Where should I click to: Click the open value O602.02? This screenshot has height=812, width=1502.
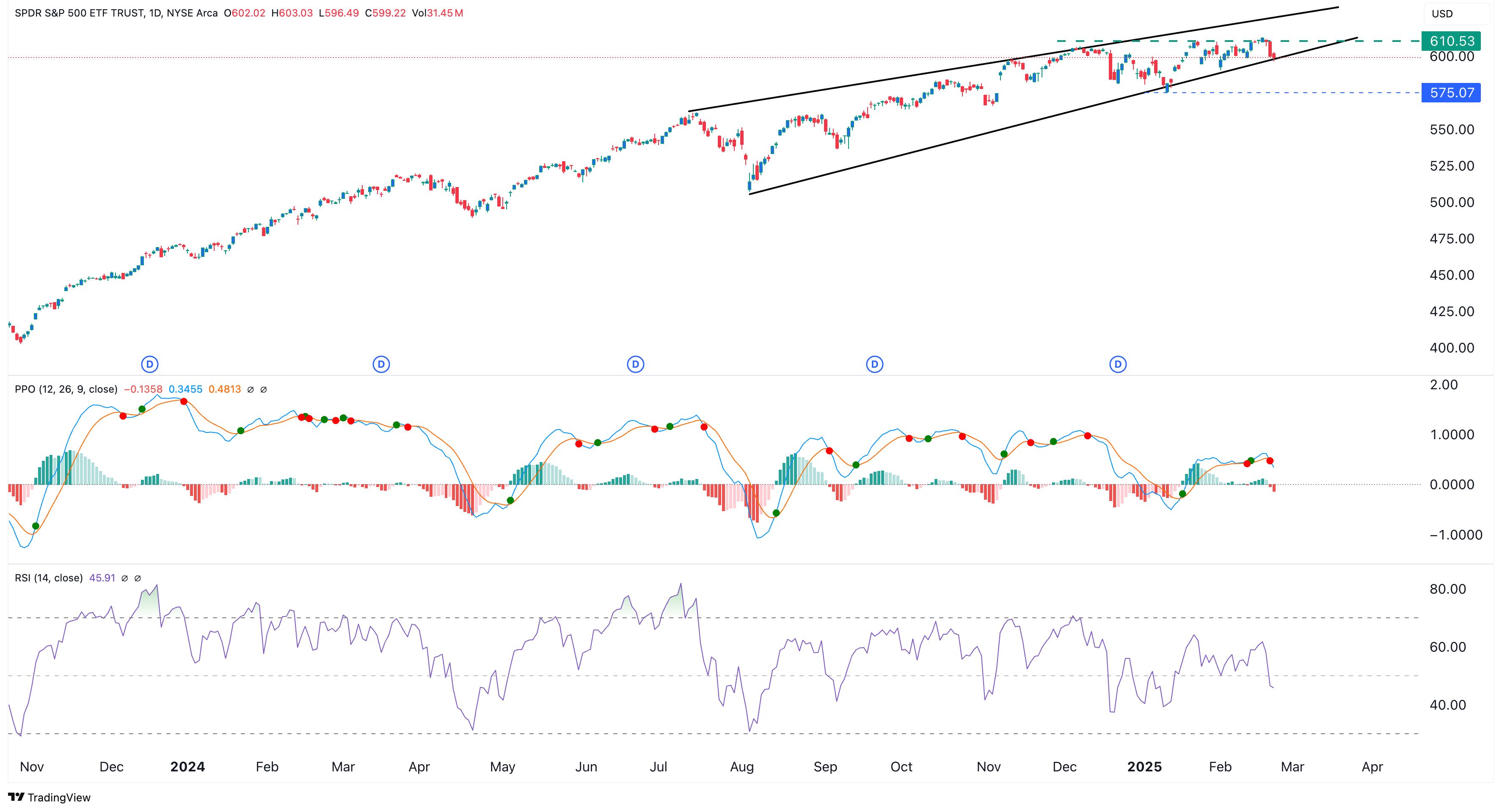245,13
